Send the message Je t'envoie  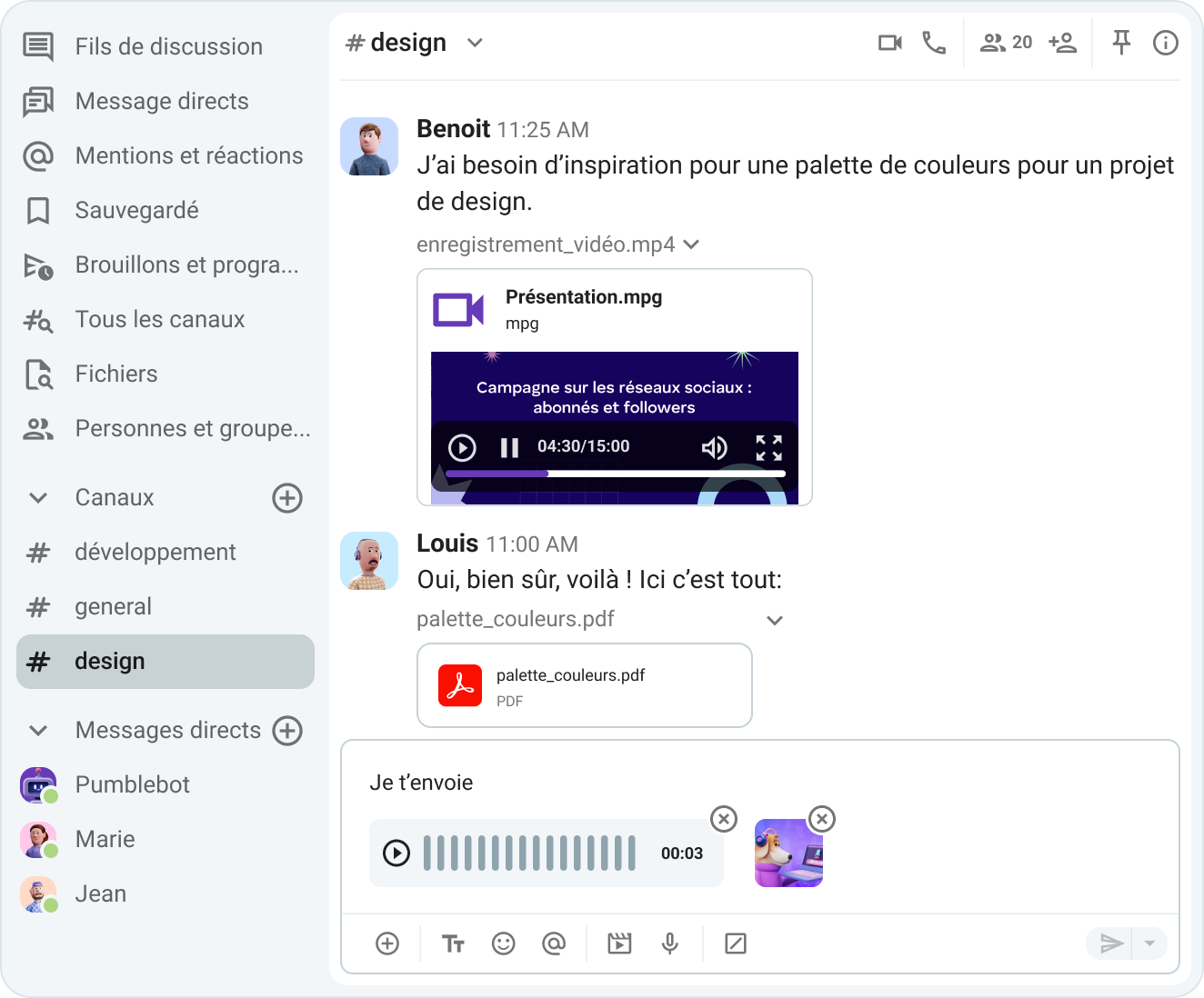pyautogui.click(x=1109, y=943)
